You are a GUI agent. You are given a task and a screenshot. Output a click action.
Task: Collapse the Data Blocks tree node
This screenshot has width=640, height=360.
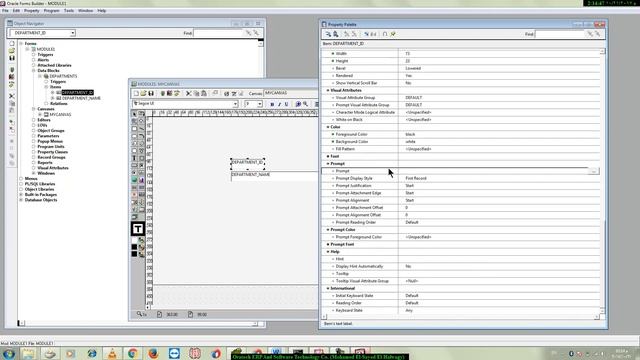pos(33,71)
